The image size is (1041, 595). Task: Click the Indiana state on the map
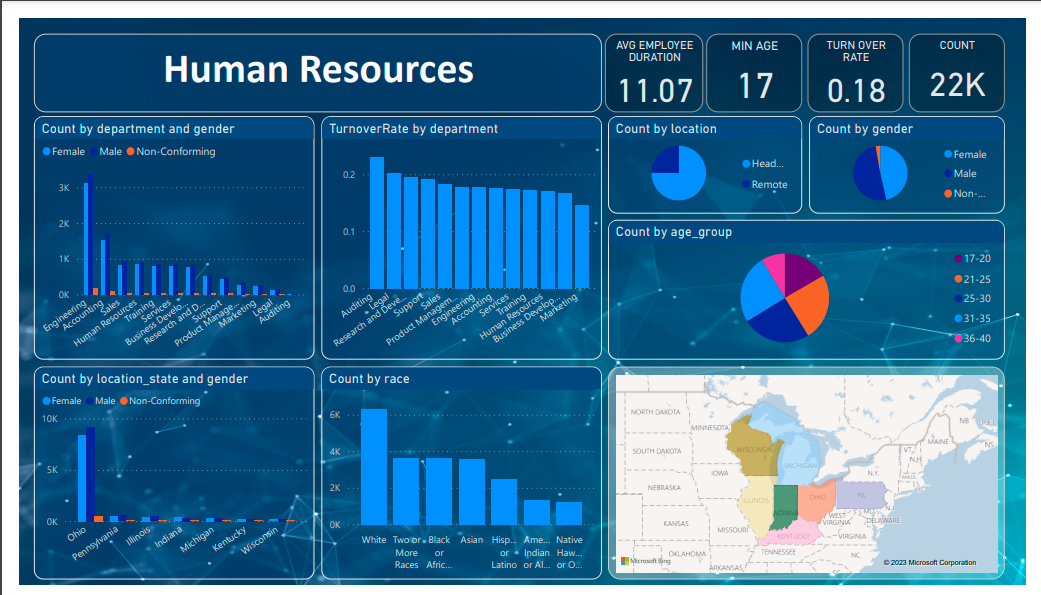[x=785, y=507]
